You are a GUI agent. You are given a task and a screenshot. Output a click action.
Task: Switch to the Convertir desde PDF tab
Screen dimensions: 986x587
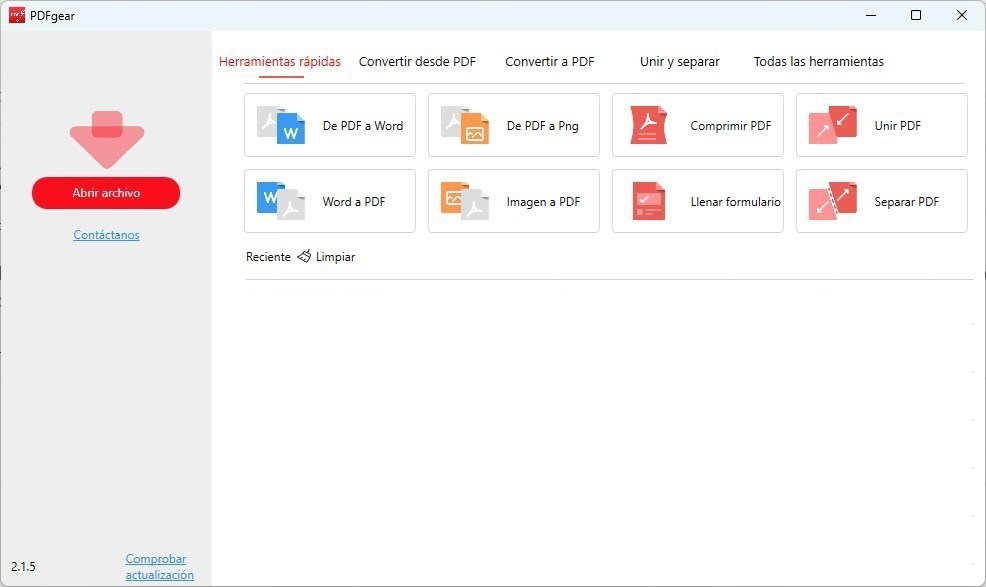(x=417, y=61)
